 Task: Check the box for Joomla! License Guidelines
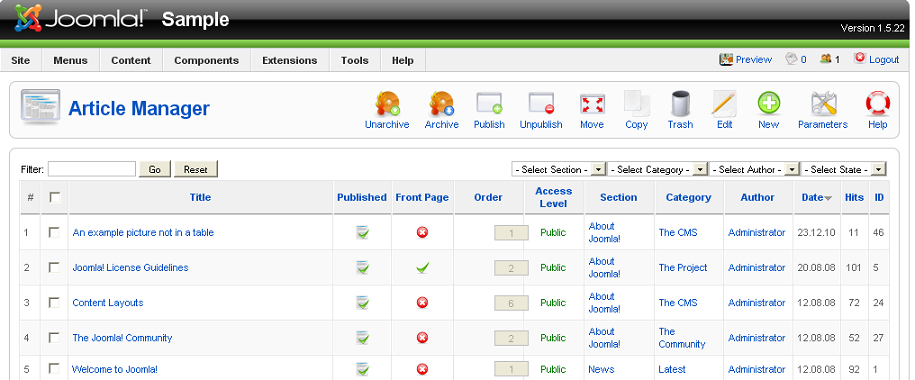coord(54,267)
